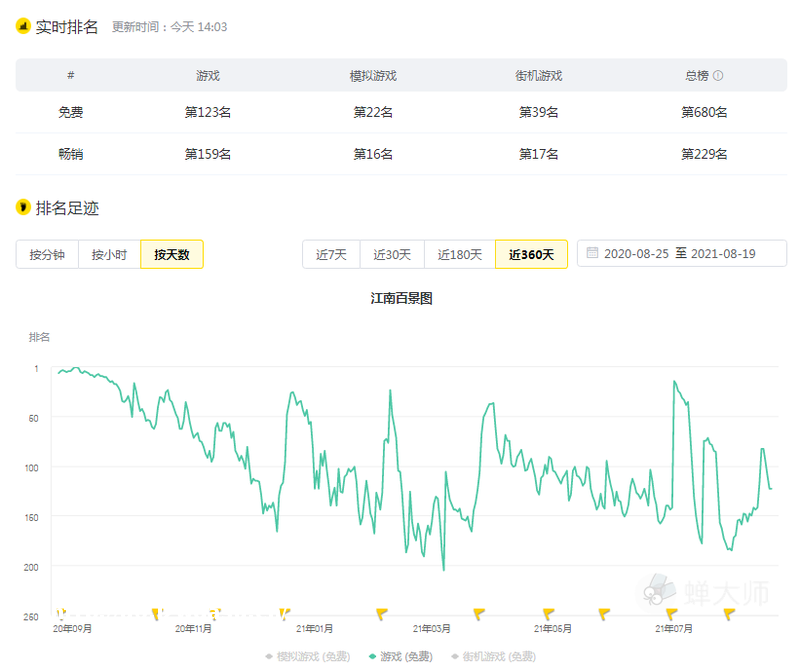This screenshot has height=671, width=800.
Task: Switch to the 近30天 time range
Action: (x=392, y=255)
